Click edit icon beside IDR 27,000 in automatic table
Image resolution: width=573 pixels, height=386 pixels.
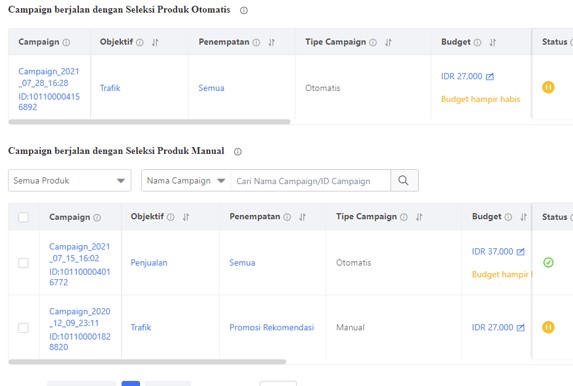coord(490,76)
